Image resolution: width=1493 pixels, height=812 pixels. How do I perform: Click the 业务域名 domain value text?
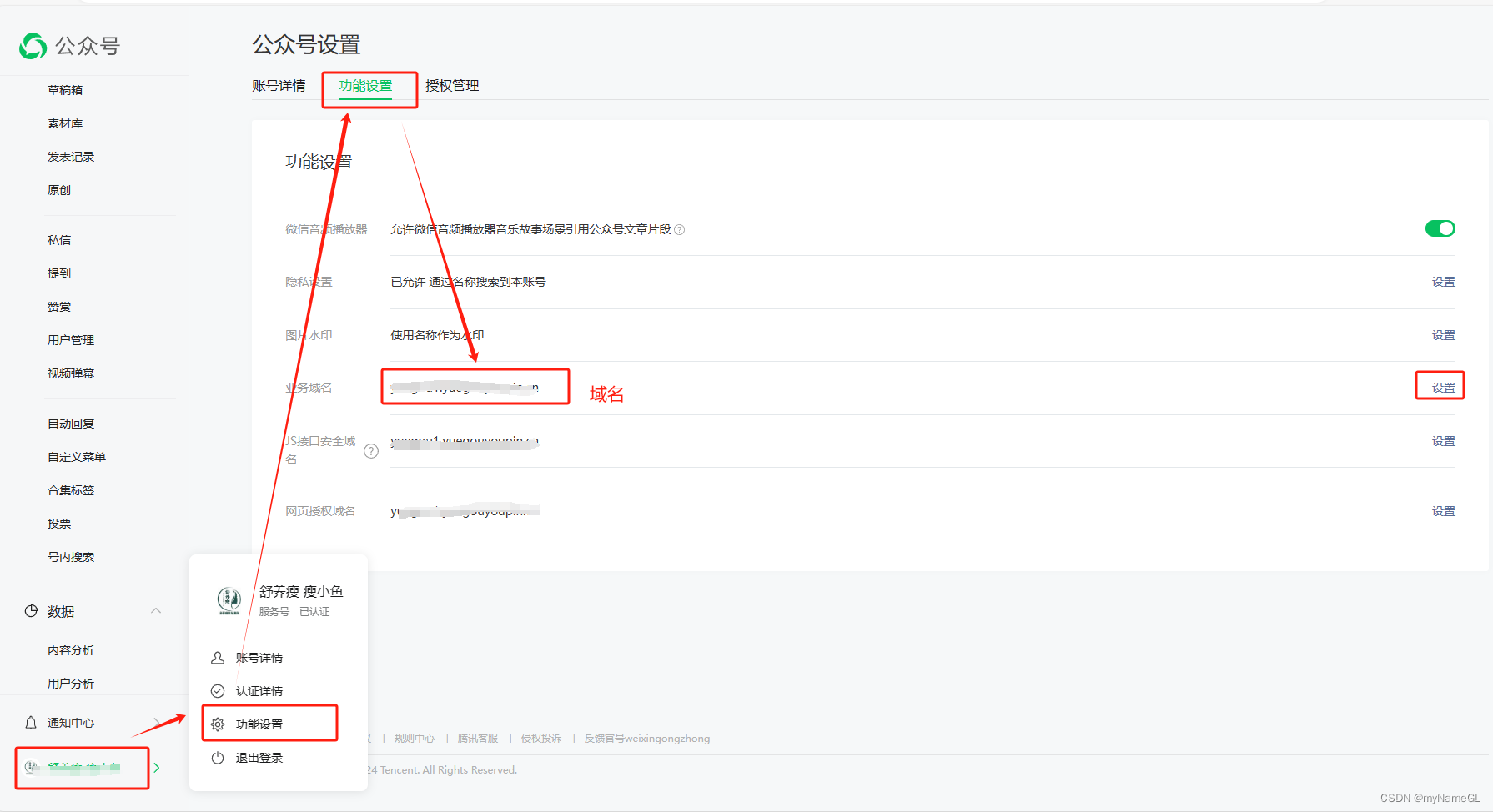coord(465,388)
